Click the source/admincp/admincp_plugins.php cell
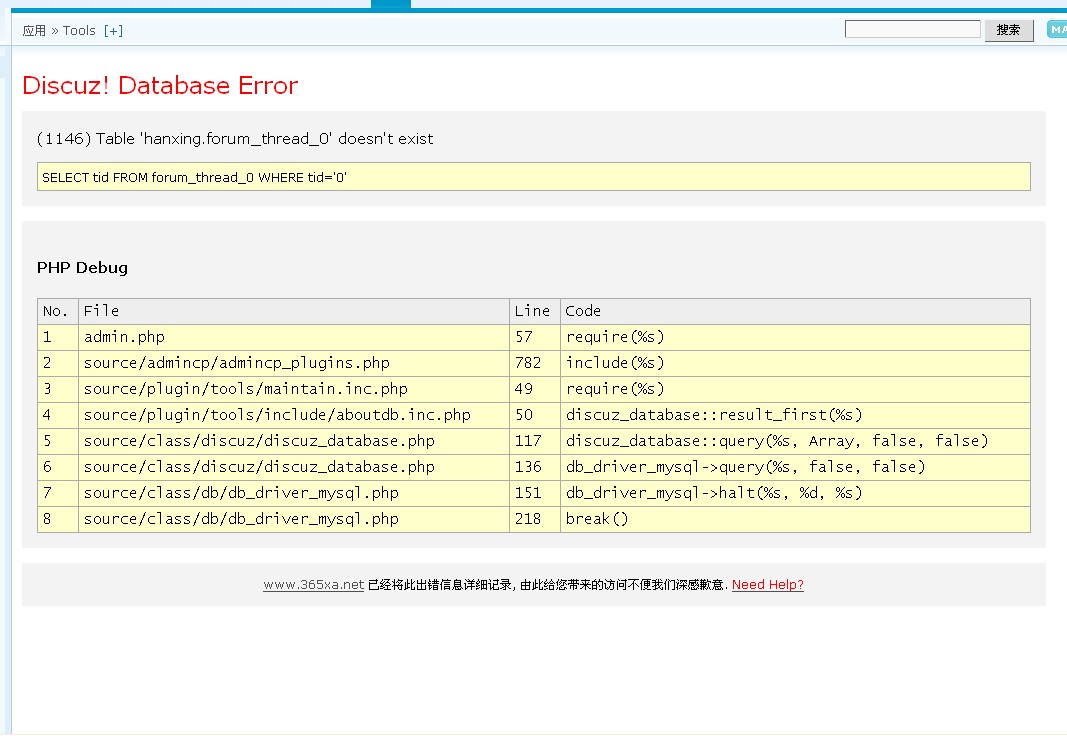 pyautogui.click(x=293, y=363)
